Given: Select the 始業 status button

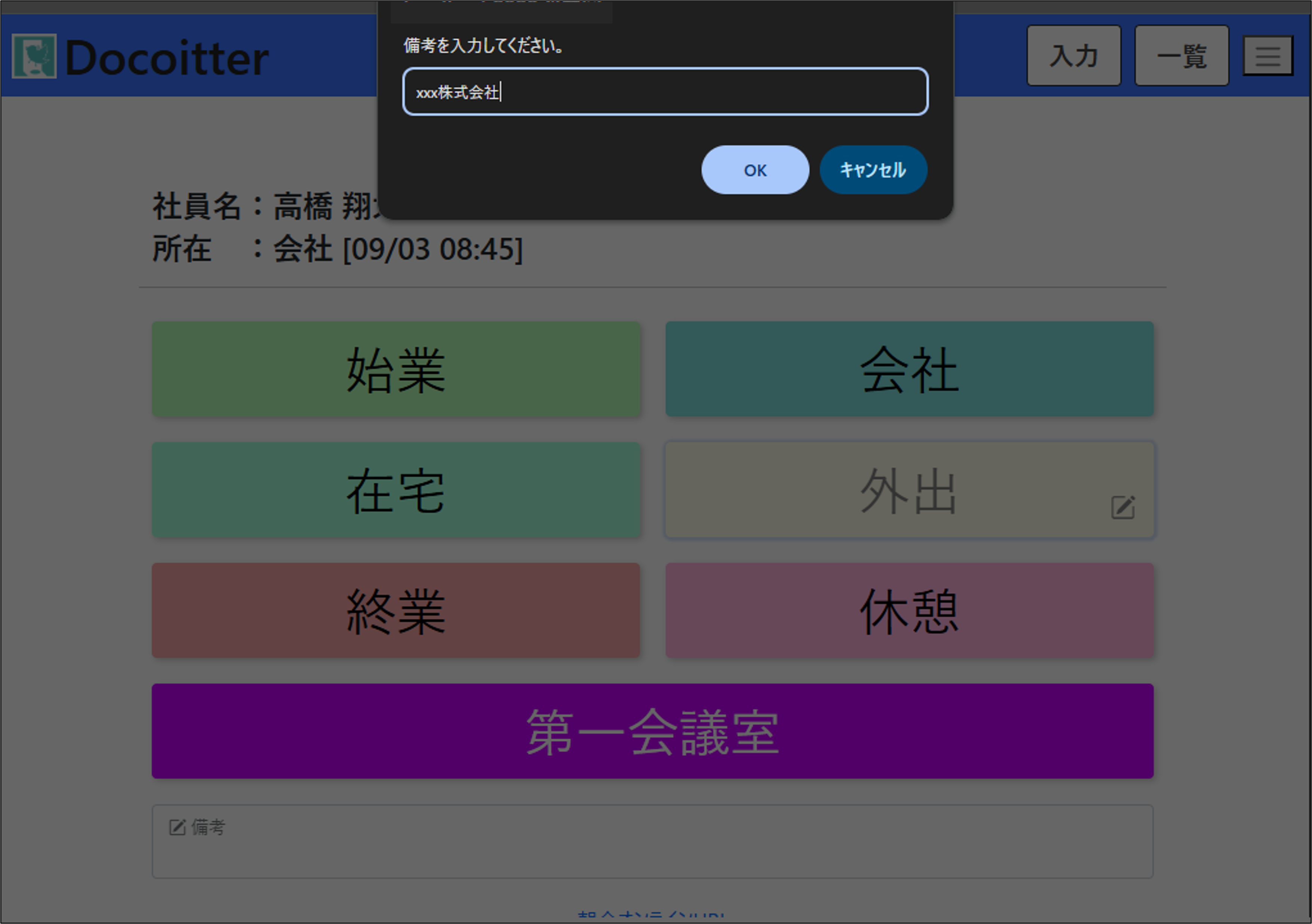Looking at the screenshot, I should [395, 369].
